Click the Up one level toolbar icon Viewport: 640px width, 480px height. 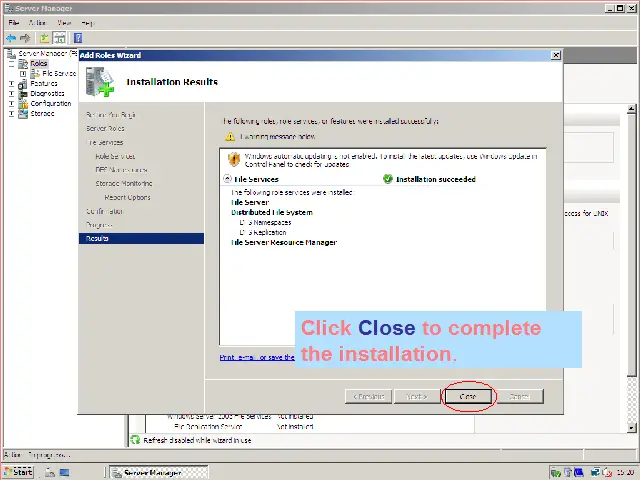(44, 38)
